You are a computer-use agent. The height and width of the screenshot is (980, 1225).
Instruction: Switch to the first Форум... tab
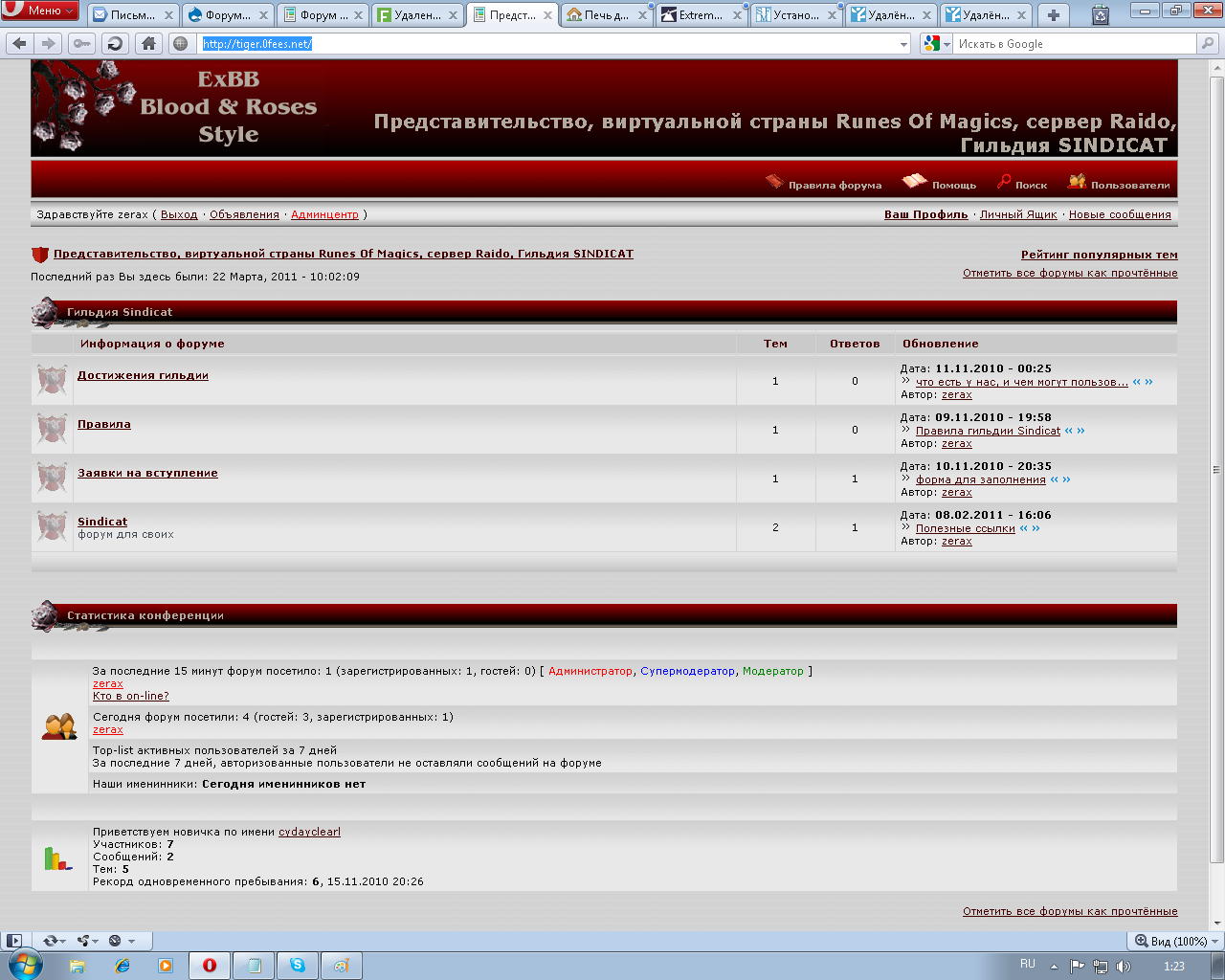228,14
